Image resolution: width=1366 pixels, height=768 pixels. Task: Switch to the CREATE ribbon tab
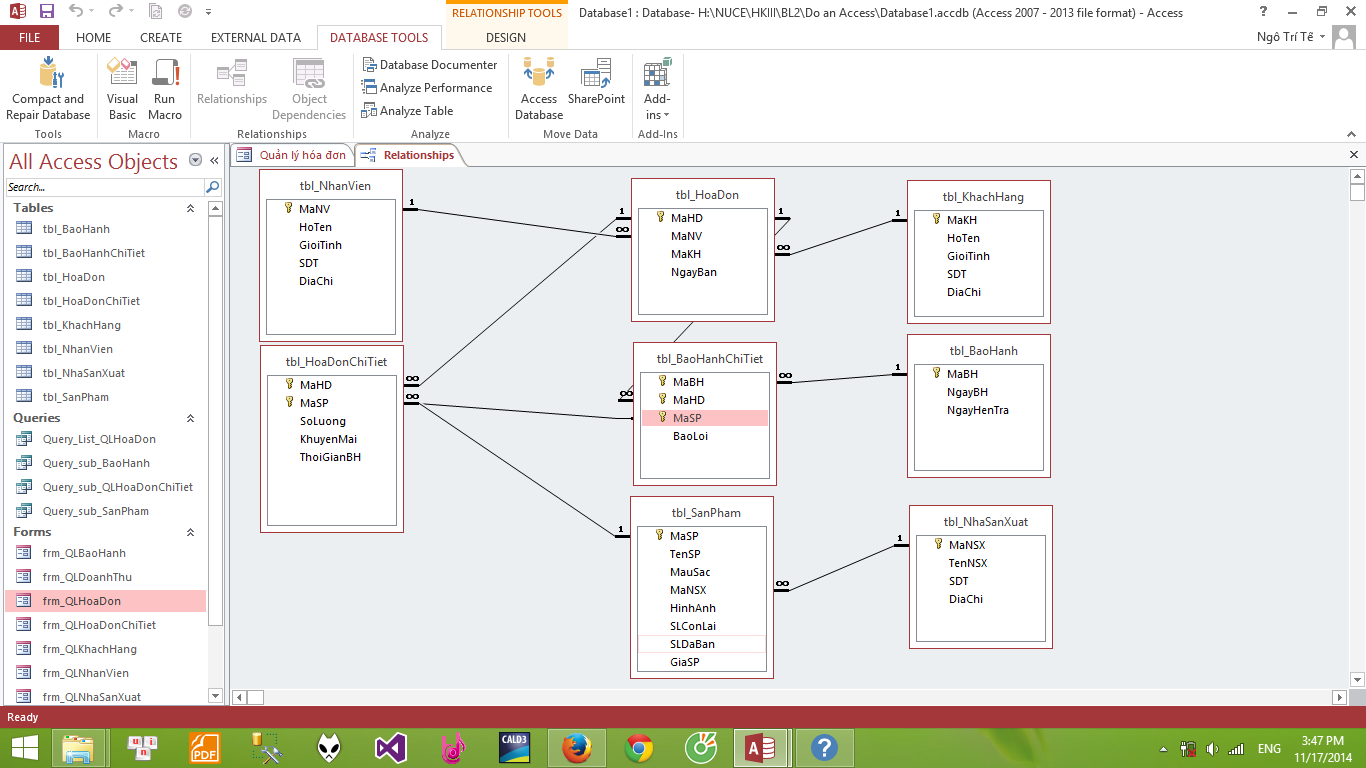point(161,38)
